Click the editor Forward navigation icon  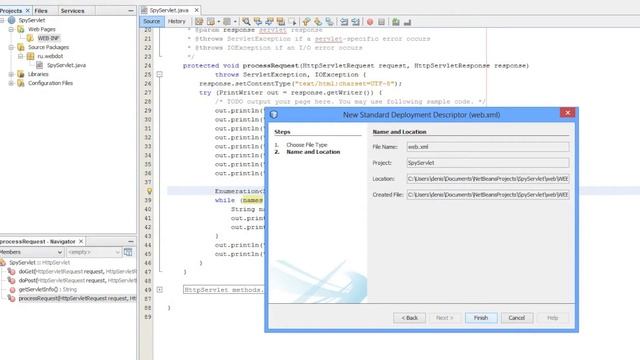[227, 22]
